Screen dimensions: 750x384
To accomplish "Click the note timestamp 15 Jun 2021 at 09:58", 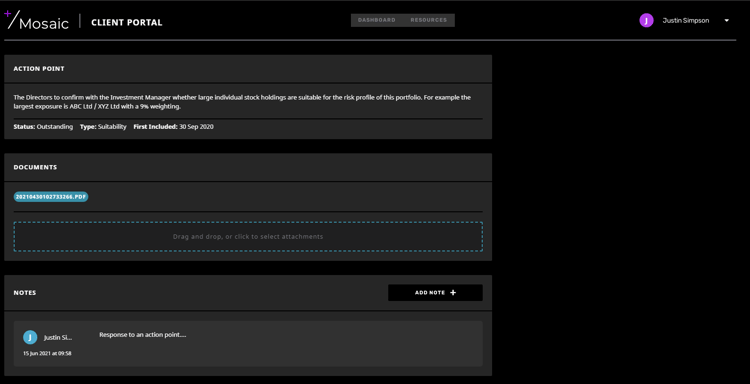I will point(47,353).
